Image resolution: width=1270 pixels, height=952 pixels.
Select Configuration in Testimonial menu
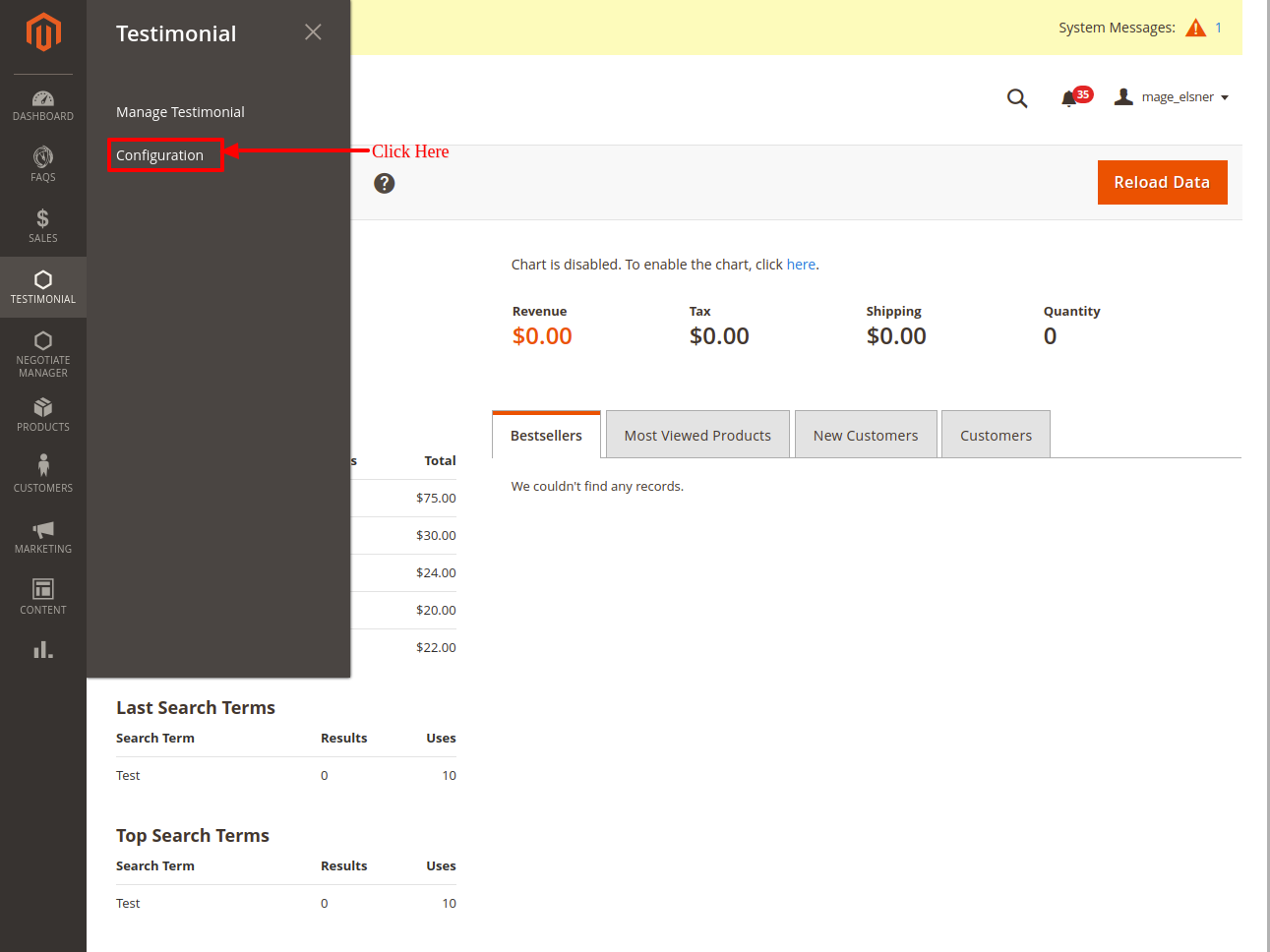point(160,155)
